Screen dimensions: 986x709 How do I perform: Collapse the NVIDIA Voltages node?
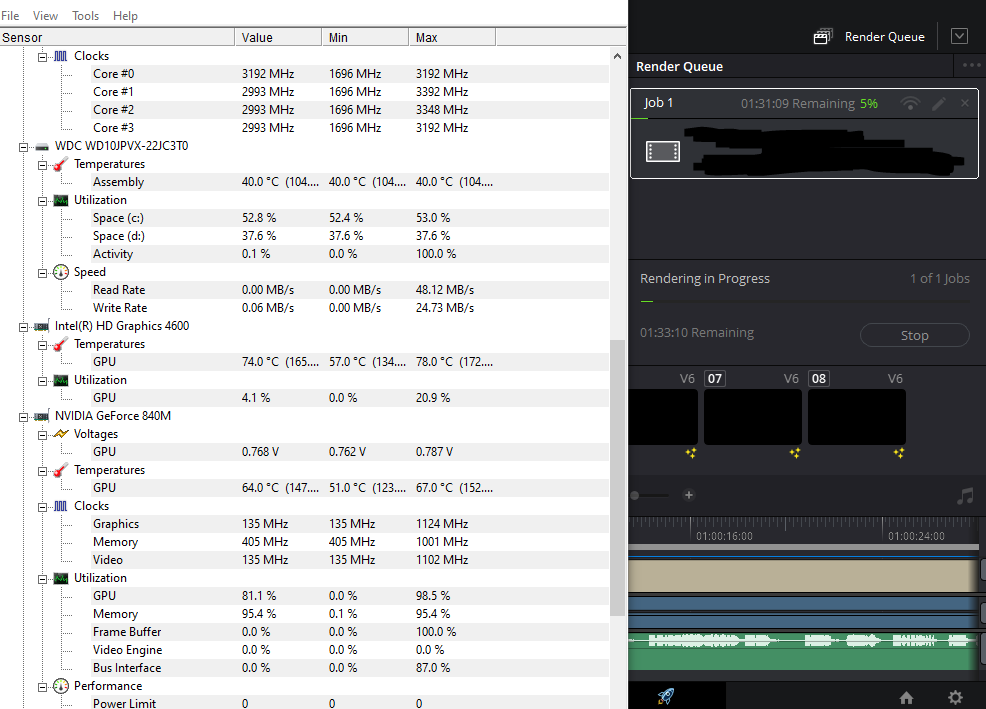tap(42, 435)
